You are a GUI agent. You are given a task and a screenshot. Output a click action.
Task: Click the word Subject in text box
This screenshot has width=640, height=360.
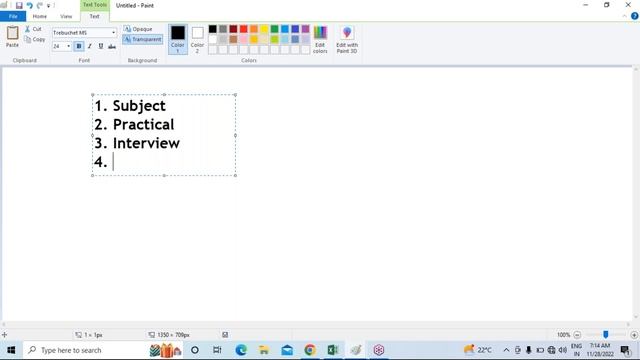[139, 106]
